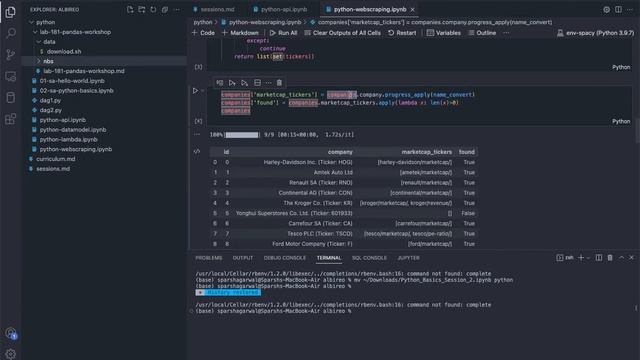Open the Manage gear at bottom of activity bar
Screen dimensions: 640x360
[11, 353]
